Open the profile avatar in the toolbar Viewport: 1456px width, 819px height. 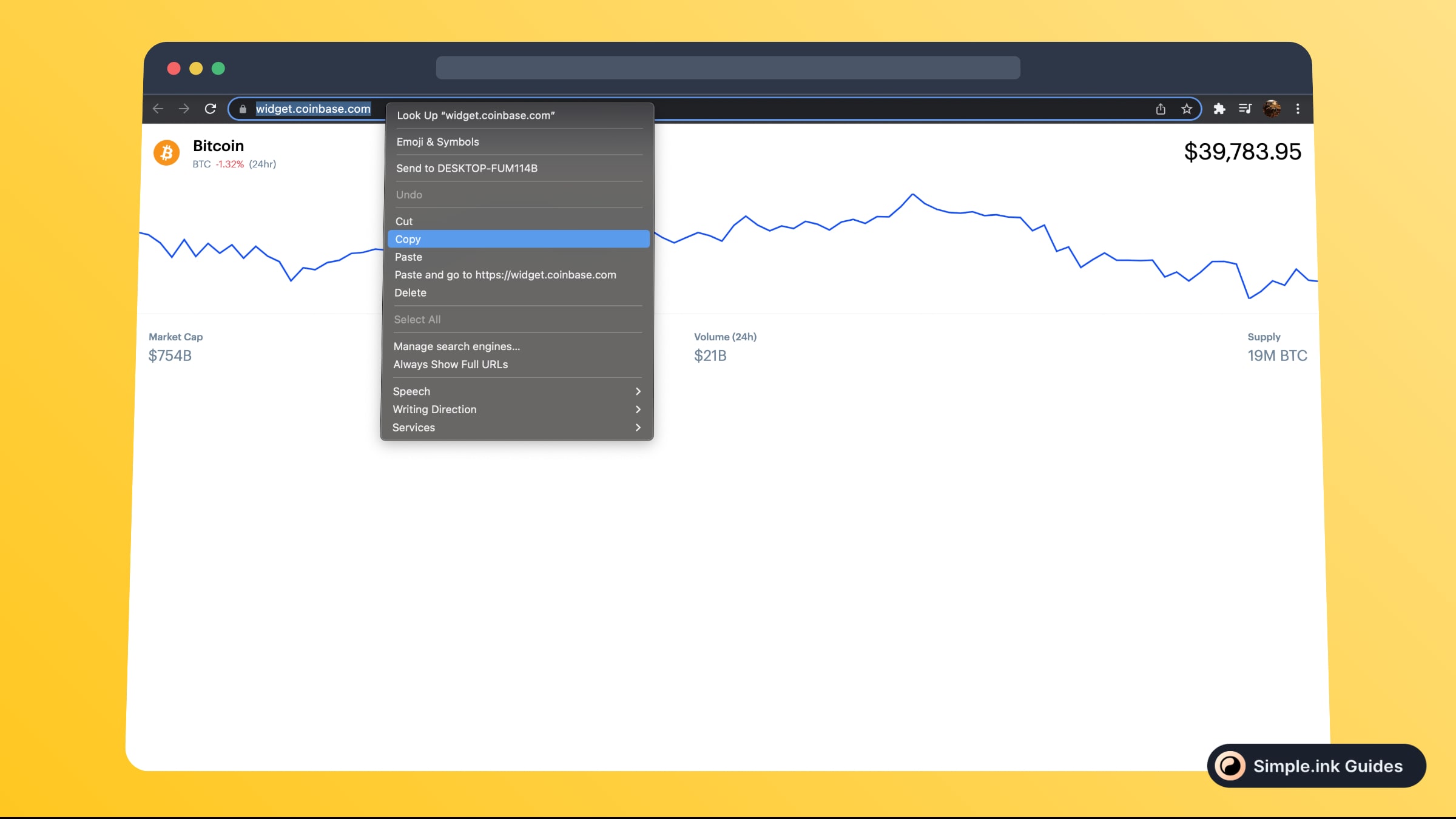(1272, 109)
